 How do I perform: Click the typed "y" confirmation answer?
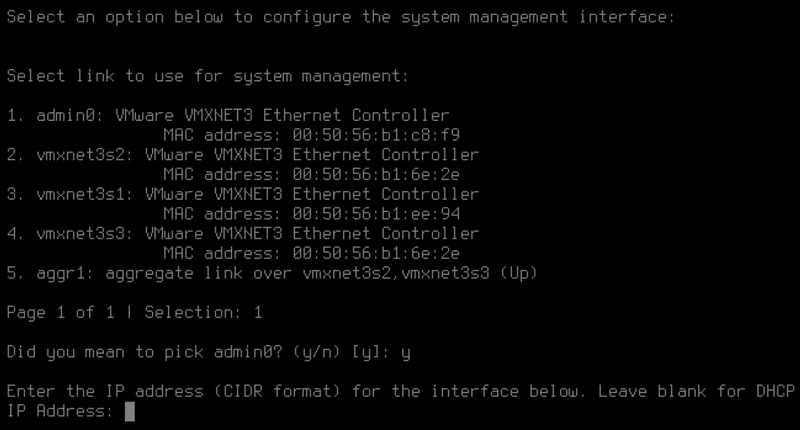406,352
